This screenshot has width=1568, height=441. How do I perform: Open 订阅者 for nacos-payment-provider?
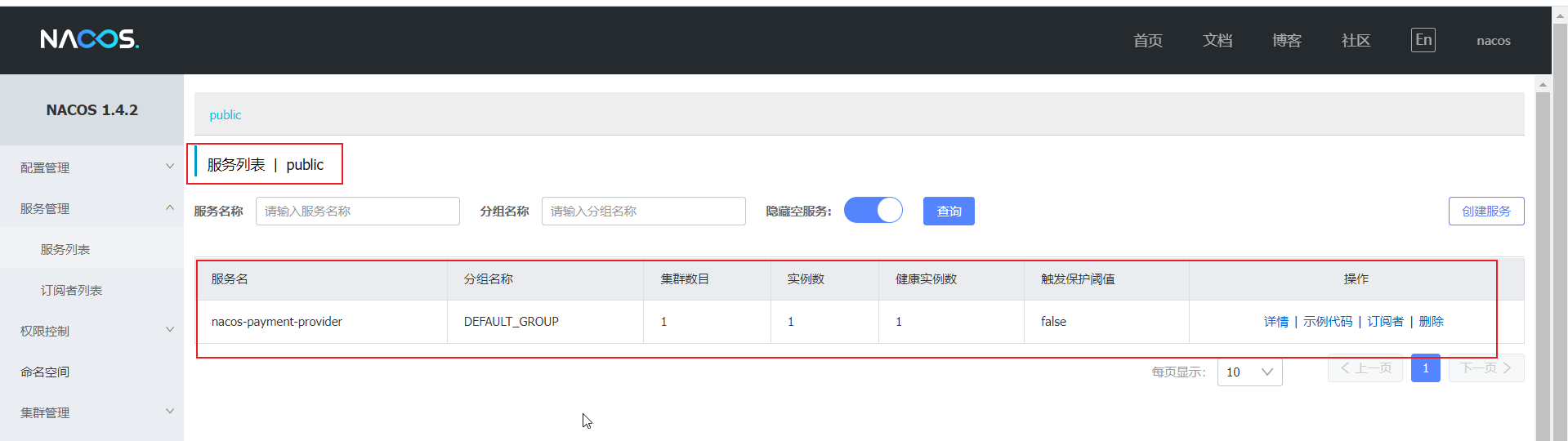coord(1386,322)
